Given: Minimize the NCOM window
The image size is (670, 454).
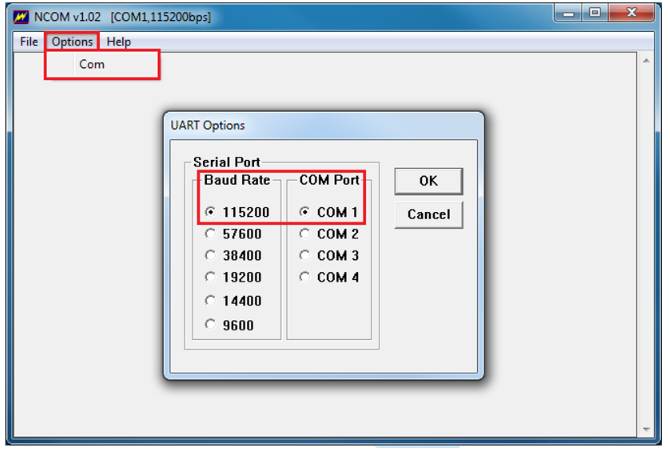Looking at the screenshot, I should pos(573,15).
